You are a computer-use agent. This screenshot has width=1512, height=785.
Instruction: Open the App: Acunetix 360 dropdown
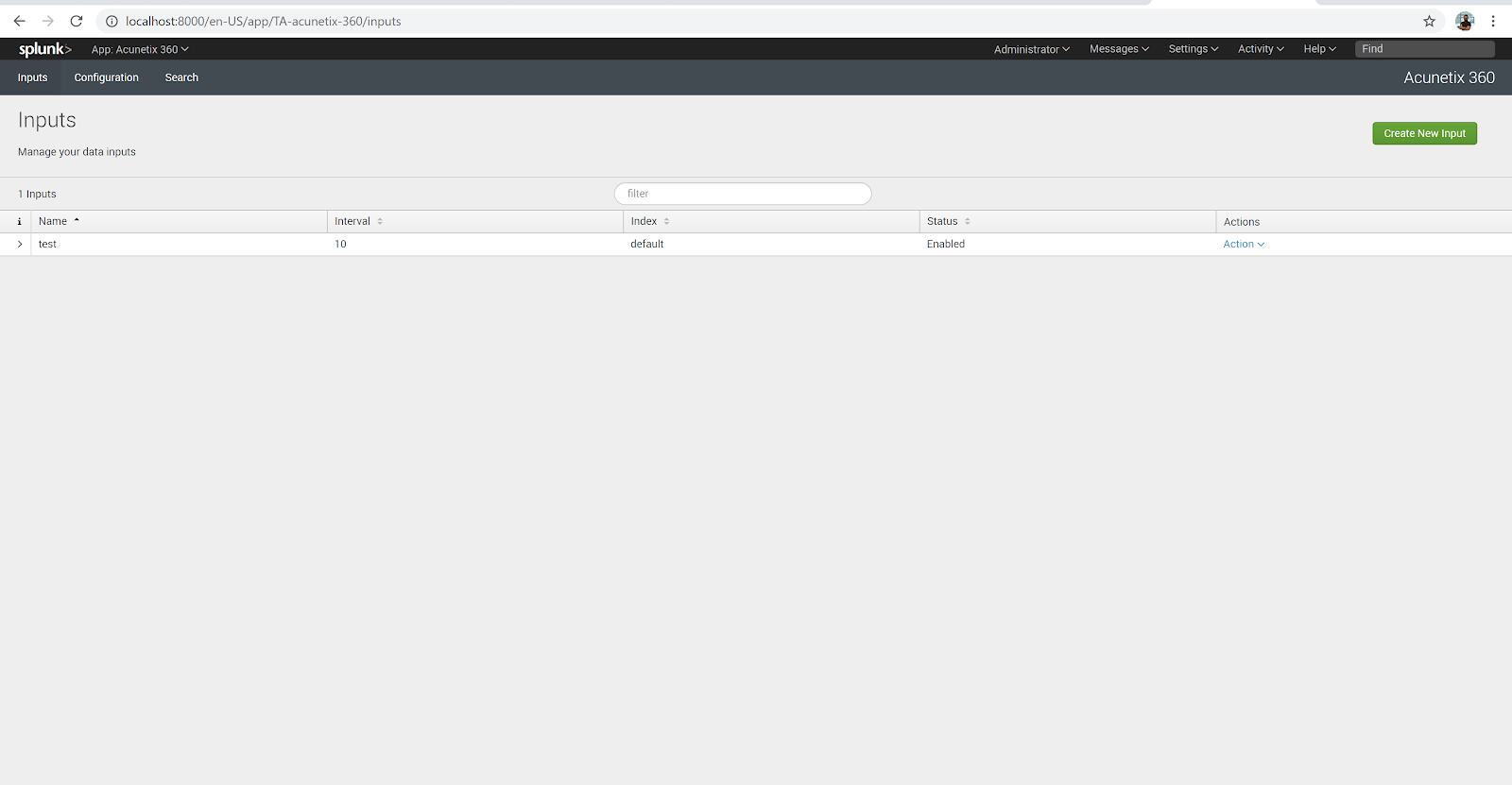[140, 49]
